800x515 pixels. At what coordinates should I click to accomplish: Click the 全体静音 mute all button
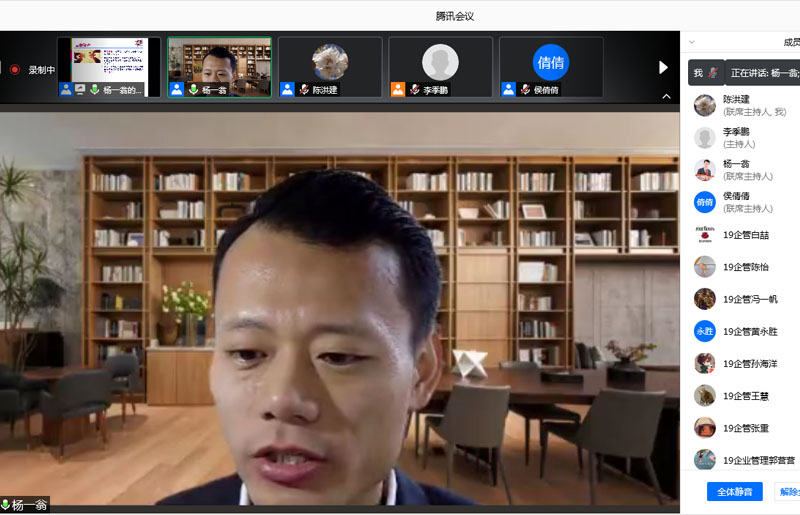click(x=734, y=491)
